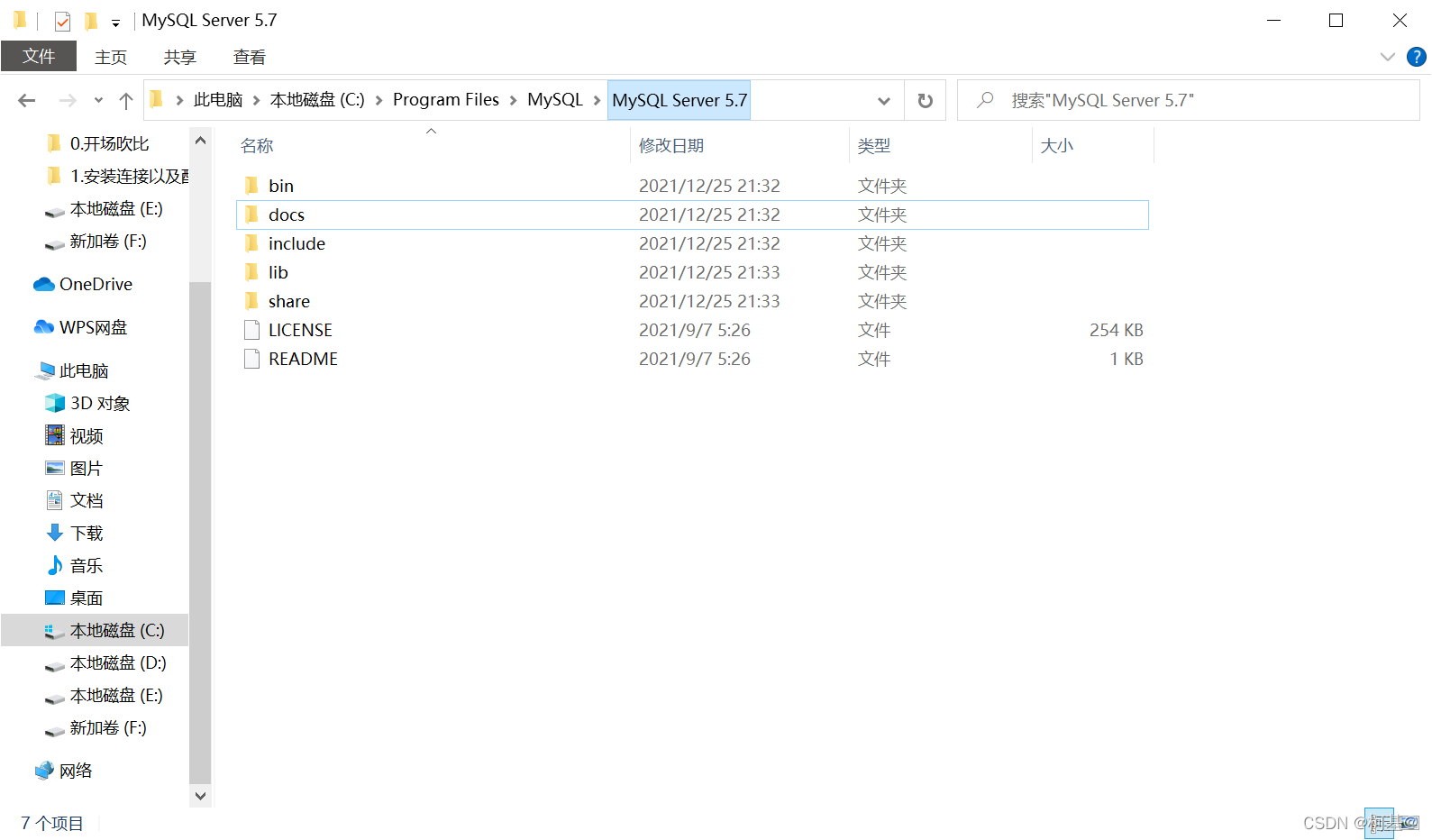Expand the chevron after MySQL breadcrumb
1432x840 pixels.
point(597,100)
